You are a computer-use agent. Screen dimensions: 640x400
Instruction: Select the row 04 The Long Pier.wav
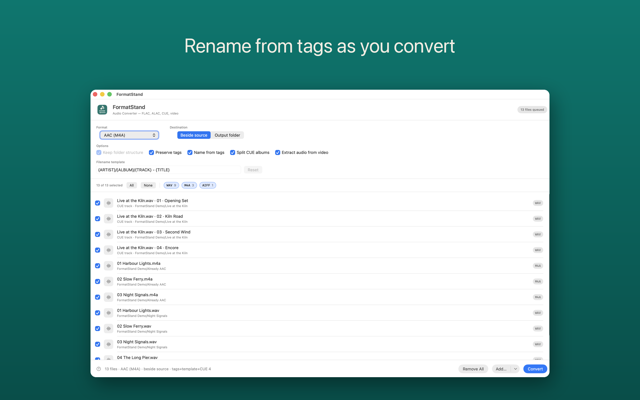pyautogui.click(x=320, y=358)
